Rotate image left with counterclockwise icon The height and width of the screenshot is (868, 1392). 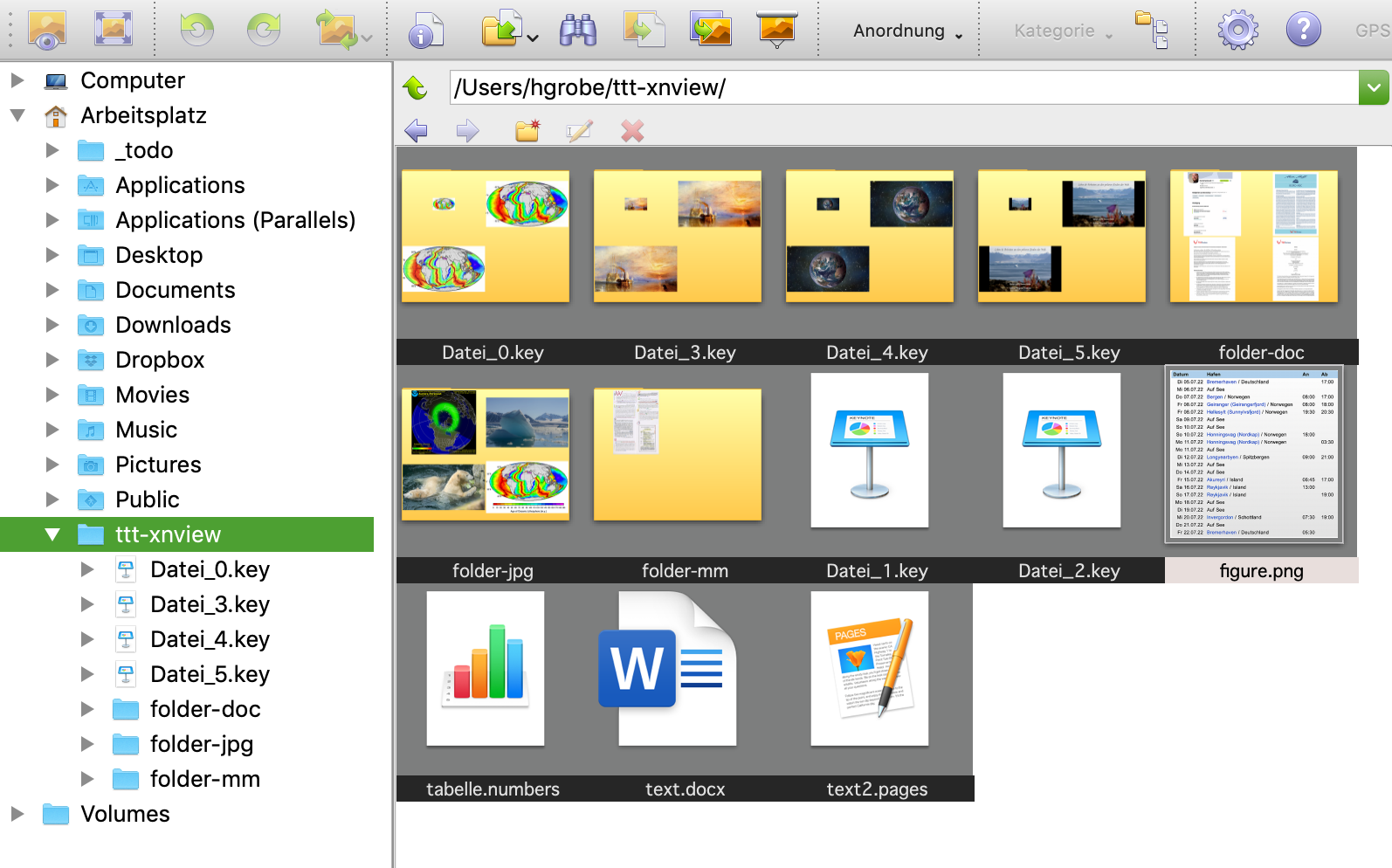tap(196, 30)
